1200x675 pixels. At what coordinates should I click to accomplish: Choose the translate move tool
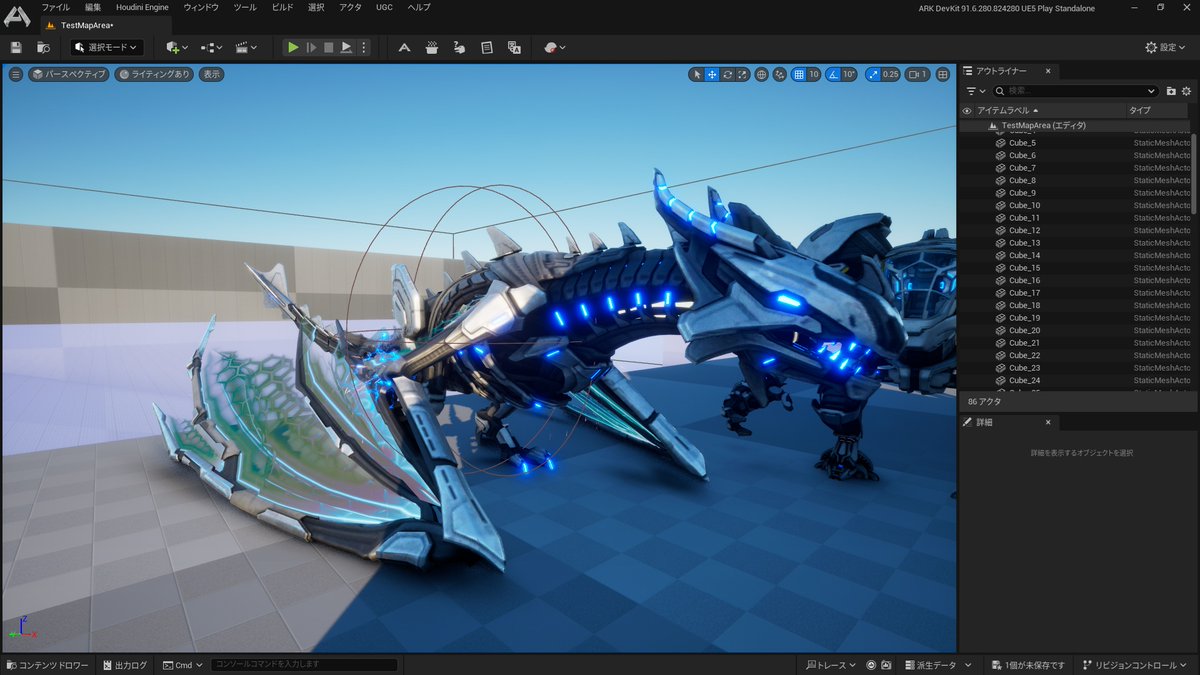coord(712,74)
